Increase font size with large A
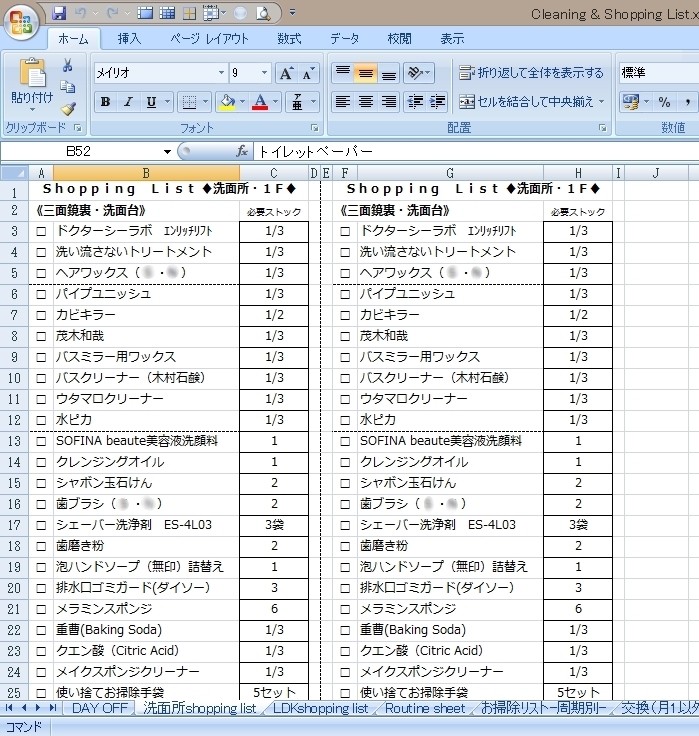This screenshot has width=699, height=736. [286, 73]
